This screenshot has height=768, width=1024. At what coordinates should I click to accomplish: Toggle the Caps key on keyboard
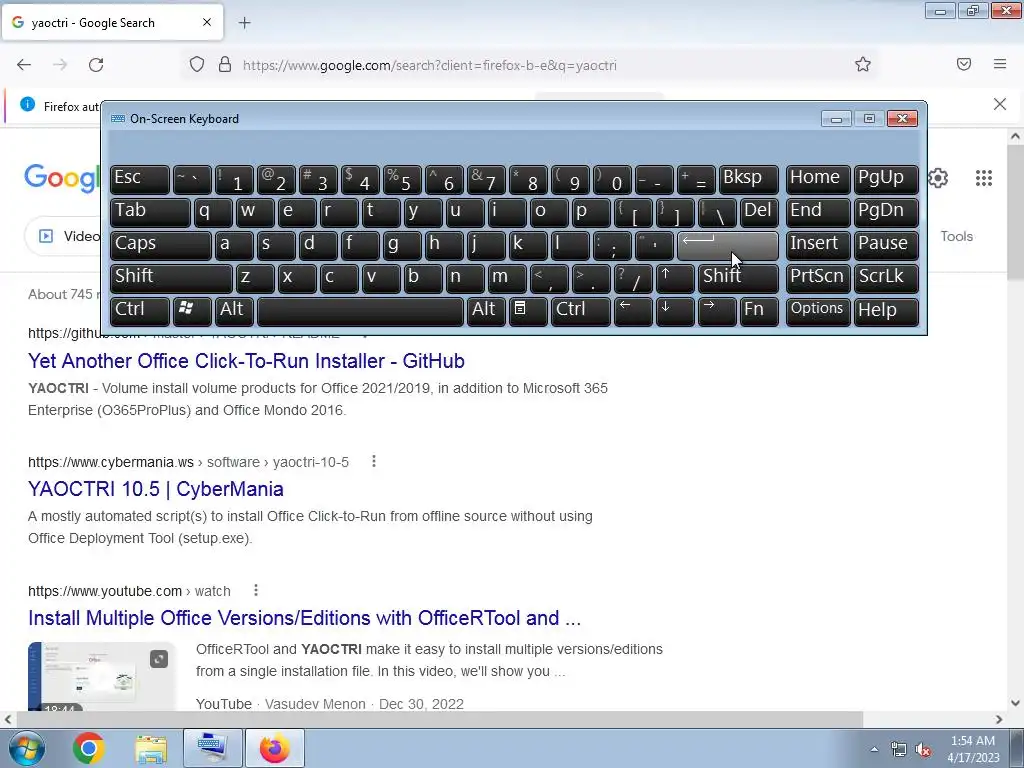(x=161, y=246)
